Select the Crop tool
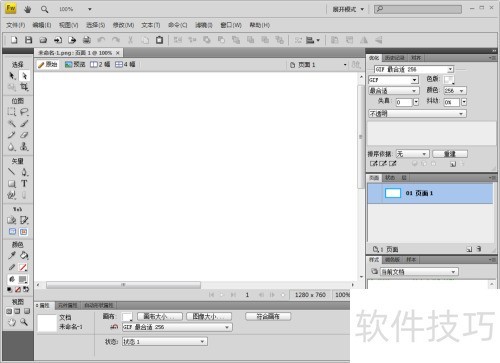 point(24,87)
